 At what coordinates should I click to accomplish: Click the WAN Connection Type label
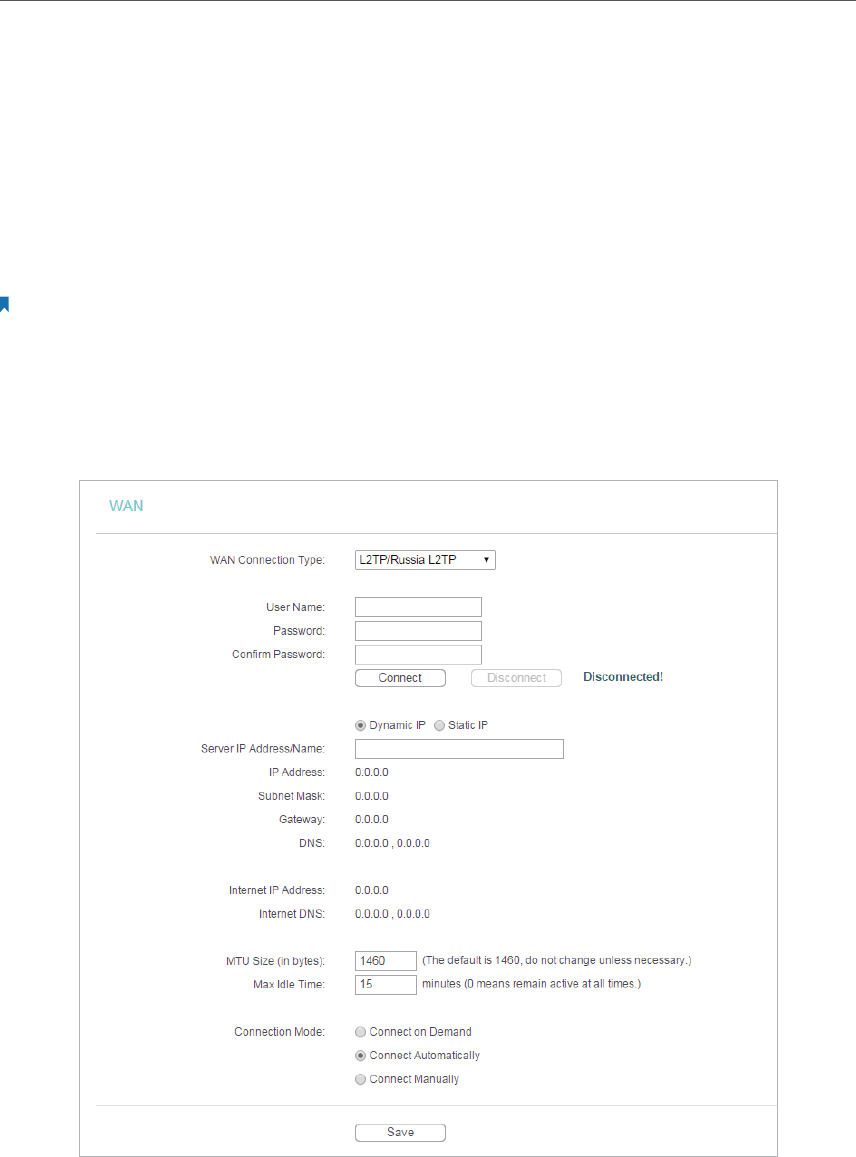tap(267, 560)
